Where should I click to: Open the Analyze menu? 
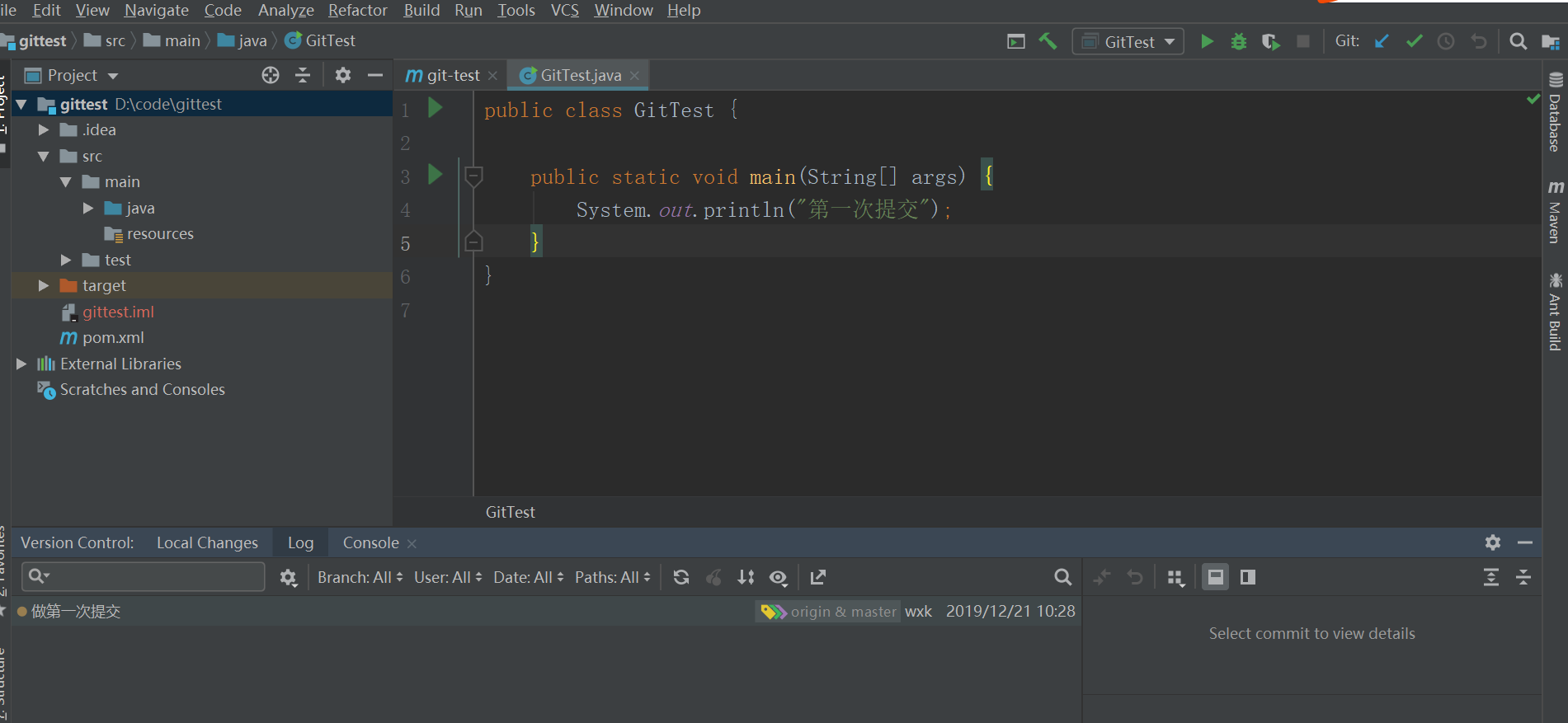coord(286,10)
